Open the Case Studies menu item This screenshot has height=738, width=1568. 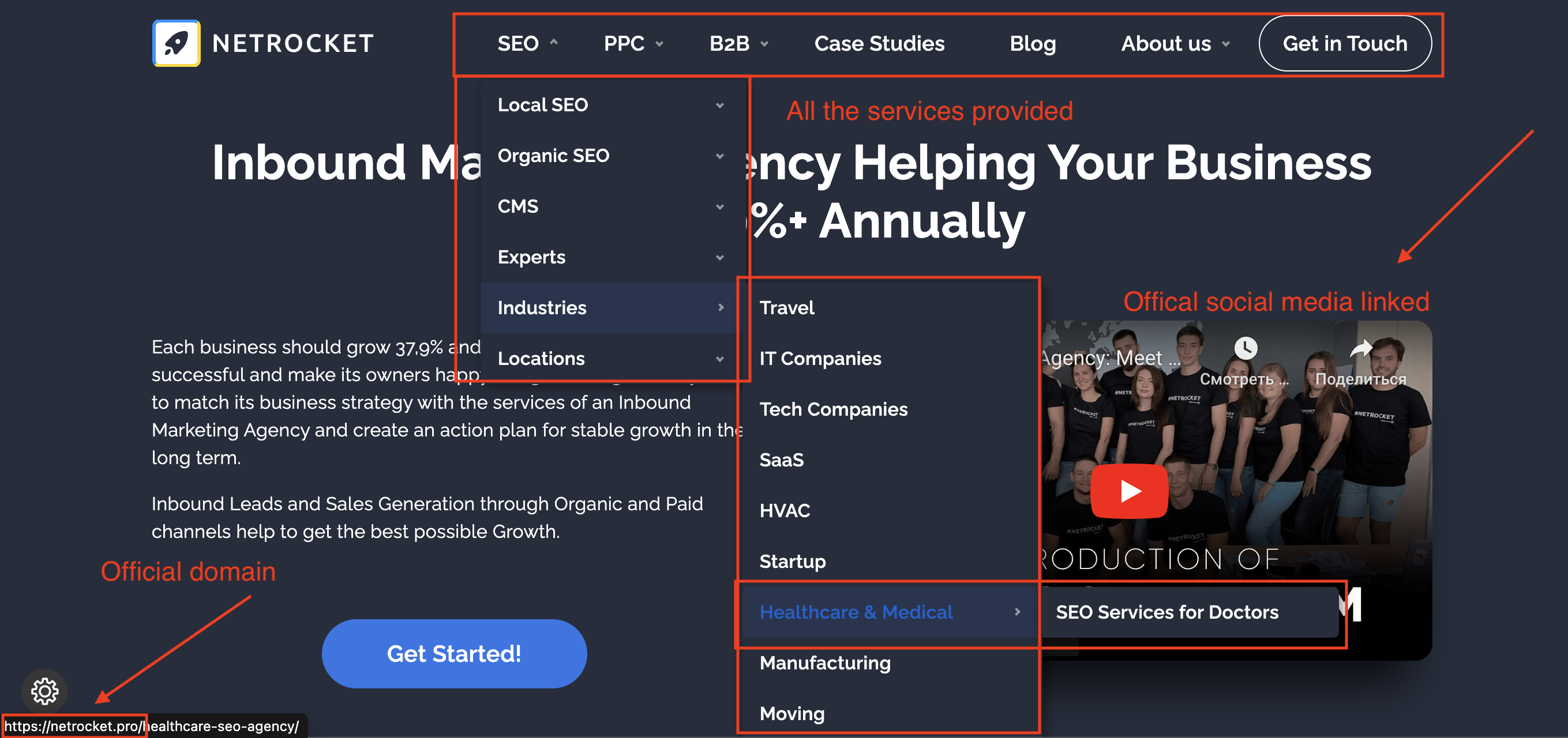879,43
